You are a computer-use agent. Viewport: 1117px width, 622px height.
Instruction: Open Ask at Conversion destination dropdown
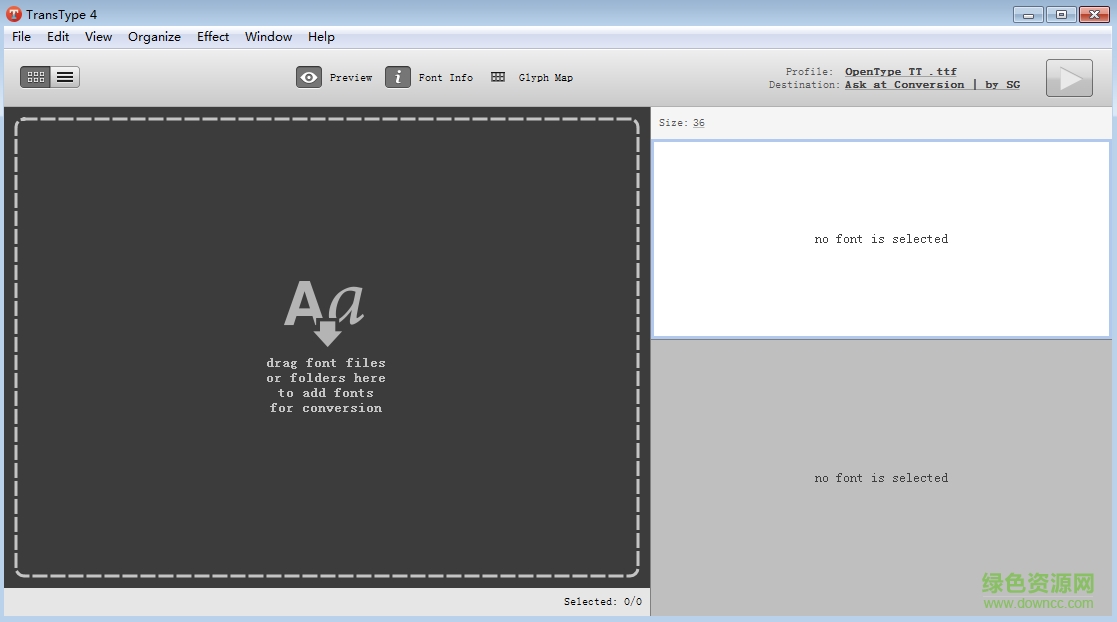[x=904, y=85]
